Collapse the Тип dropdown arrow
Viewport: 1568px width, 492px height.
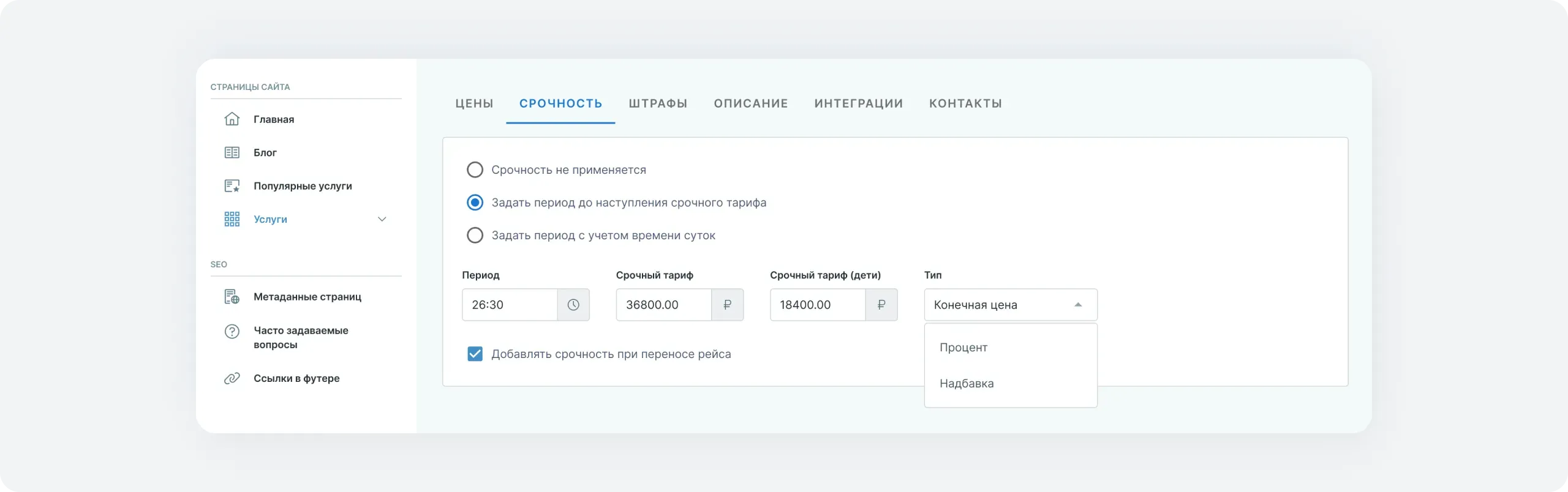pyautogui.click(x=1078, y=305)
